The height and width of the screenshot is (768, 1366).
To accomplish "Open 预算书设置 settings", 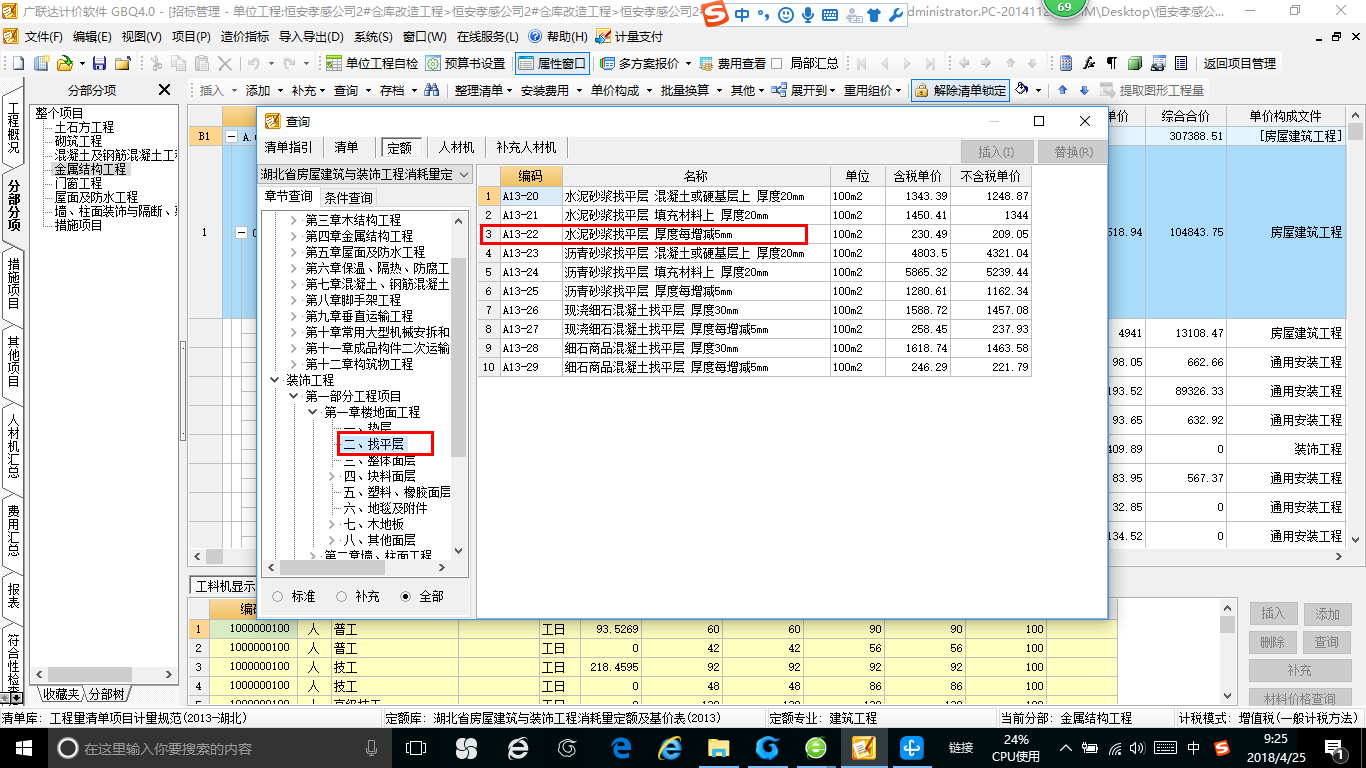I will 466,63.
